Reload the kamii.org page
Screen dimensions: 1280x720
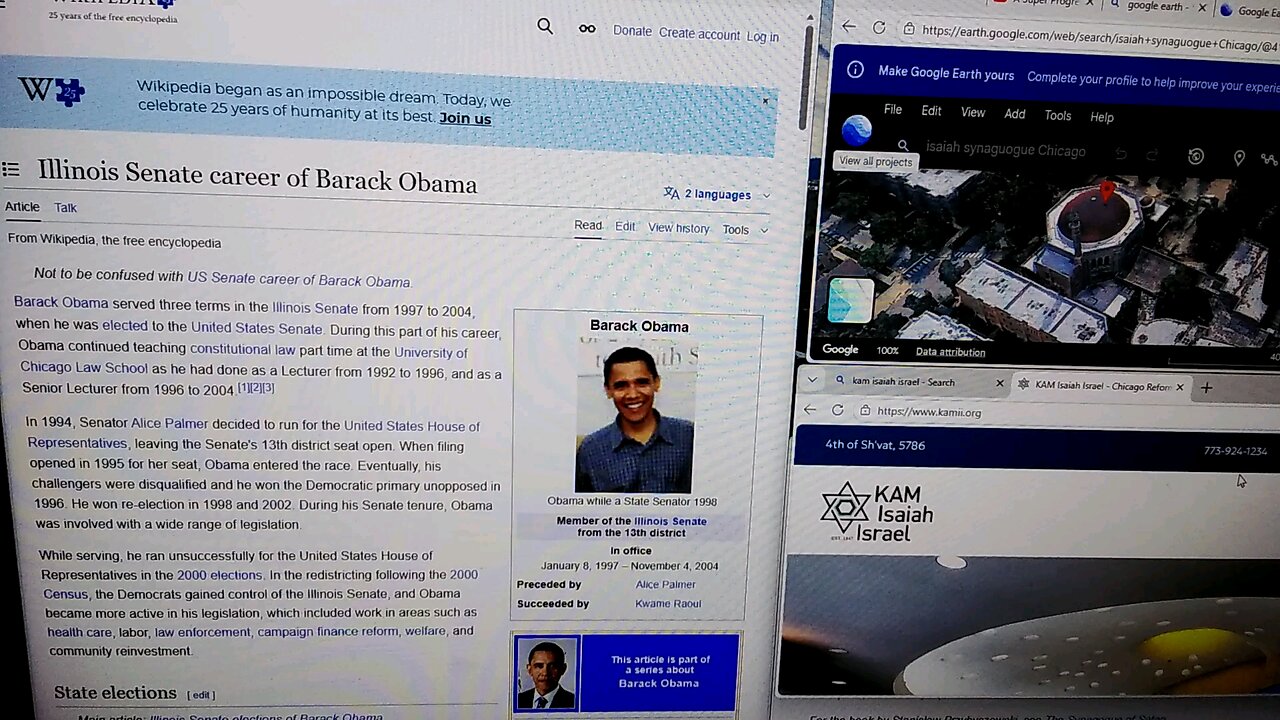click(x=838, y=410)
